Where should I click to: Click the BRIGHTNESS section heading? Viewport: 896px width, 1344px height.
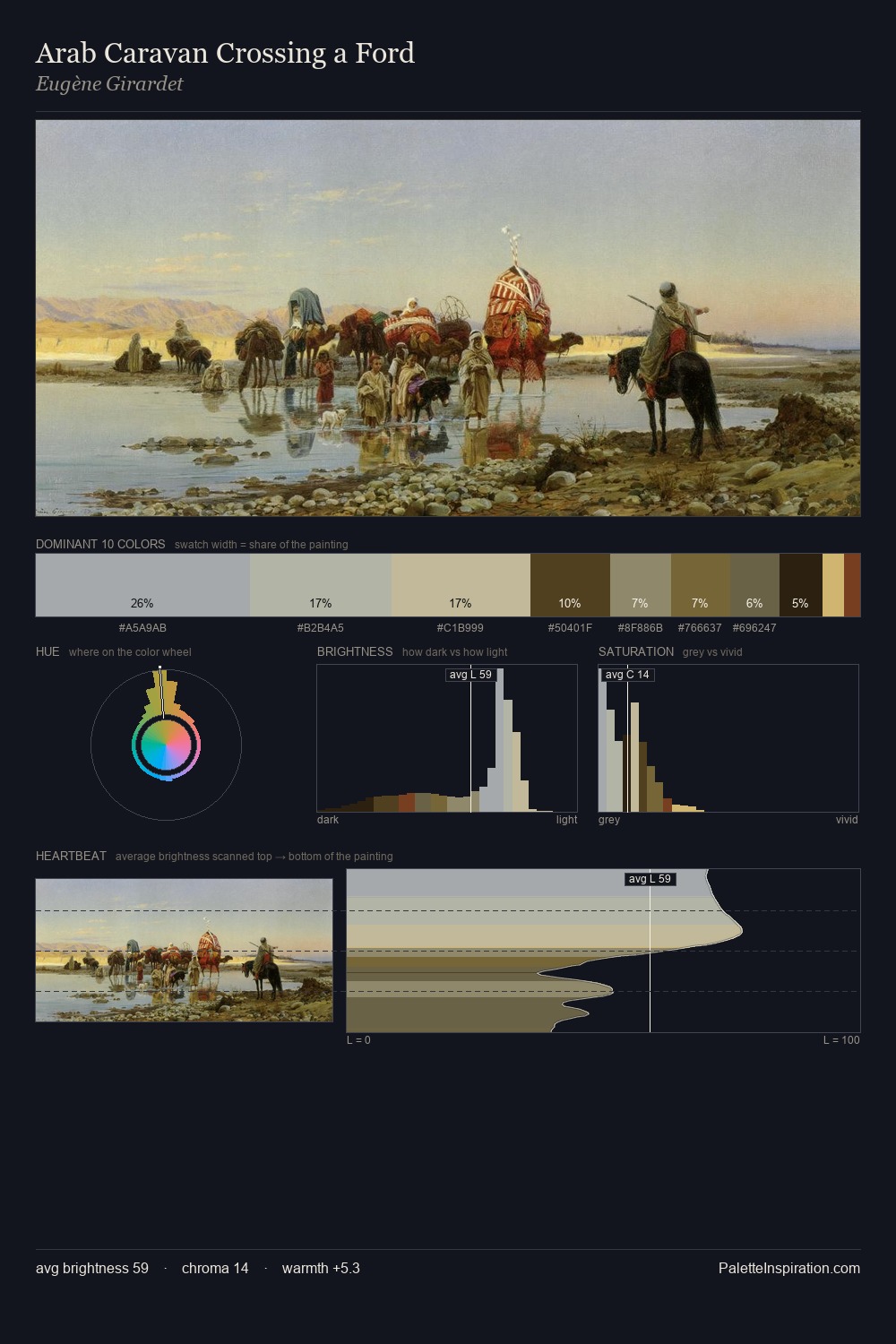point(355,651)
